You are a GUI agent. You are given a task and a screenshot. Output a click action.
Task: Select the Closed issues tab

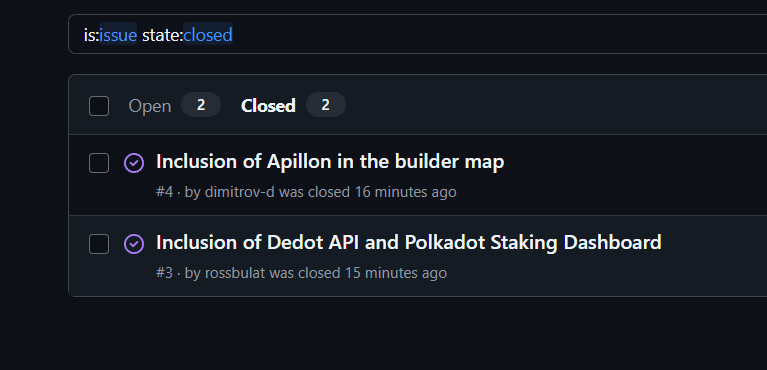tap(268, 106)
